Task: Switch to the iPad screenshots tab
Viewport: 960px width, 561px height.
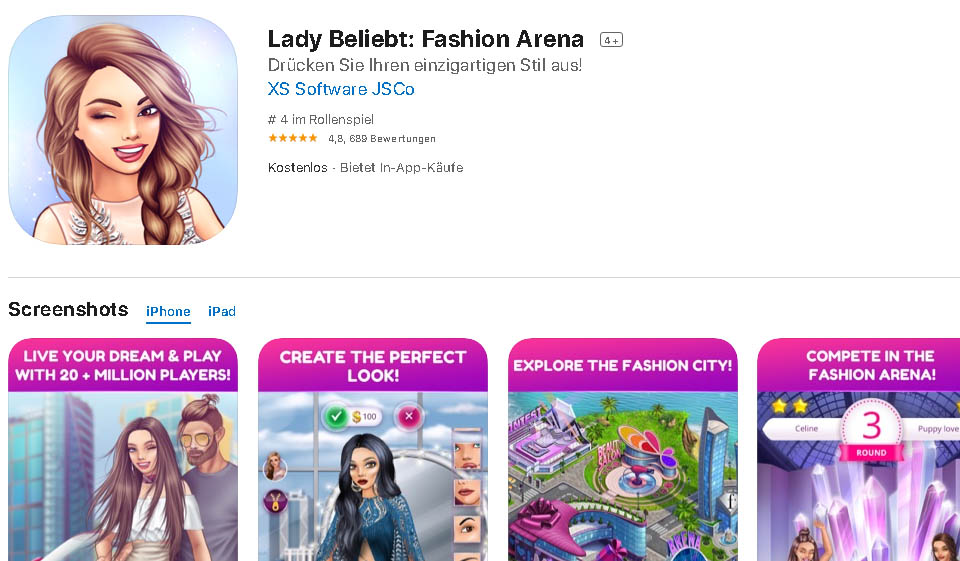Action: [222, 311]
